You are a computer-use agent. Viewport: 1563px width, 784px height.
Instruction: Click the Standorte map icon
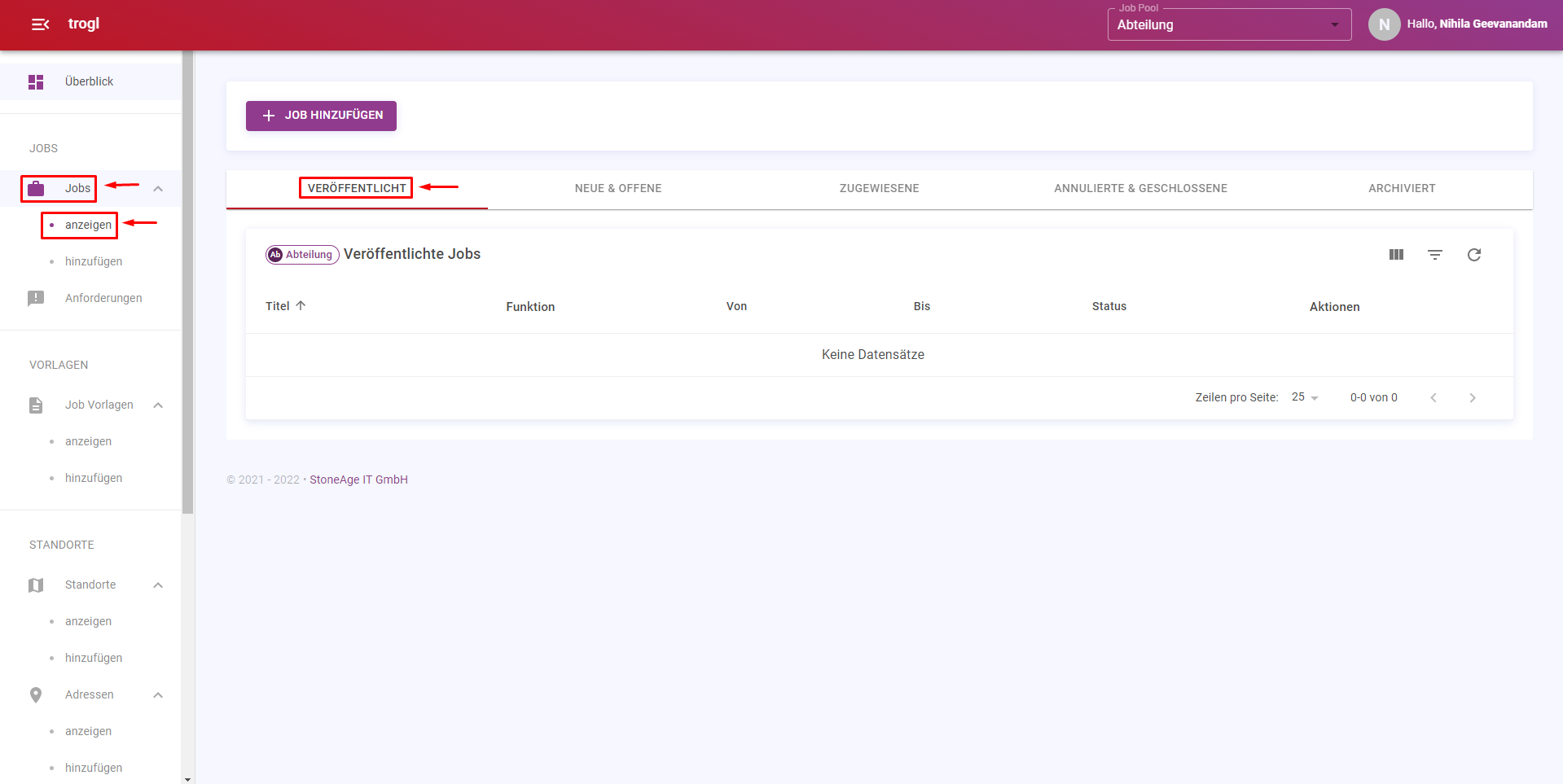pos(36,585)
